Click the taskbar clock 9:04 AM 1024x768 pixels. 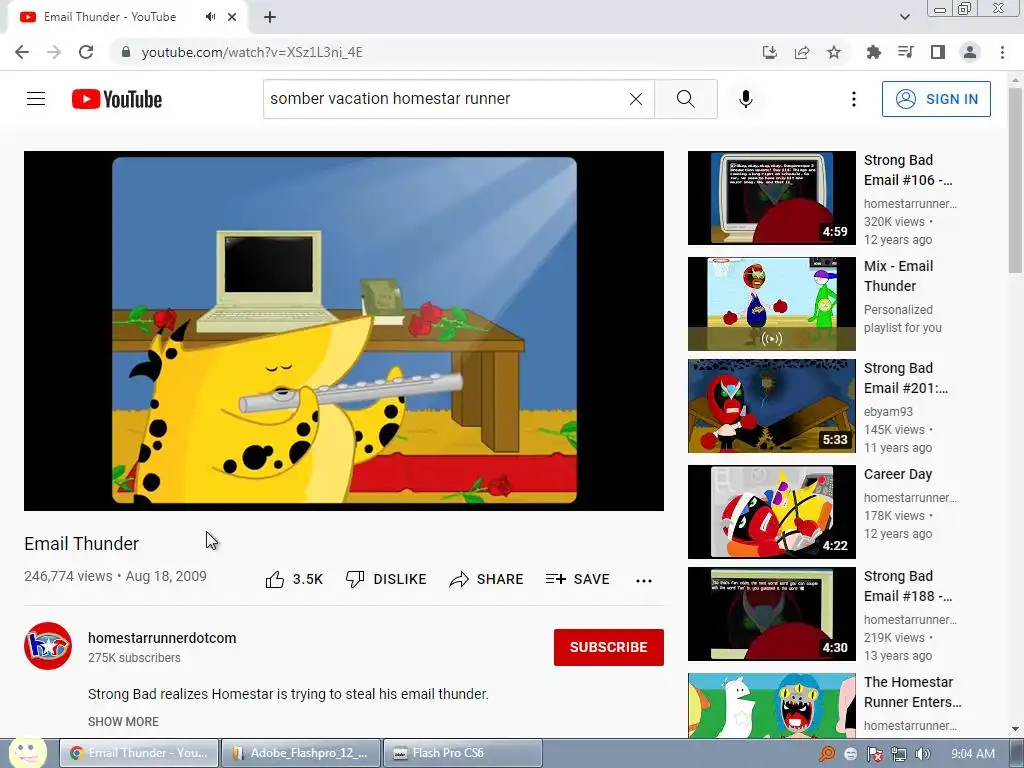click(972, 754)
